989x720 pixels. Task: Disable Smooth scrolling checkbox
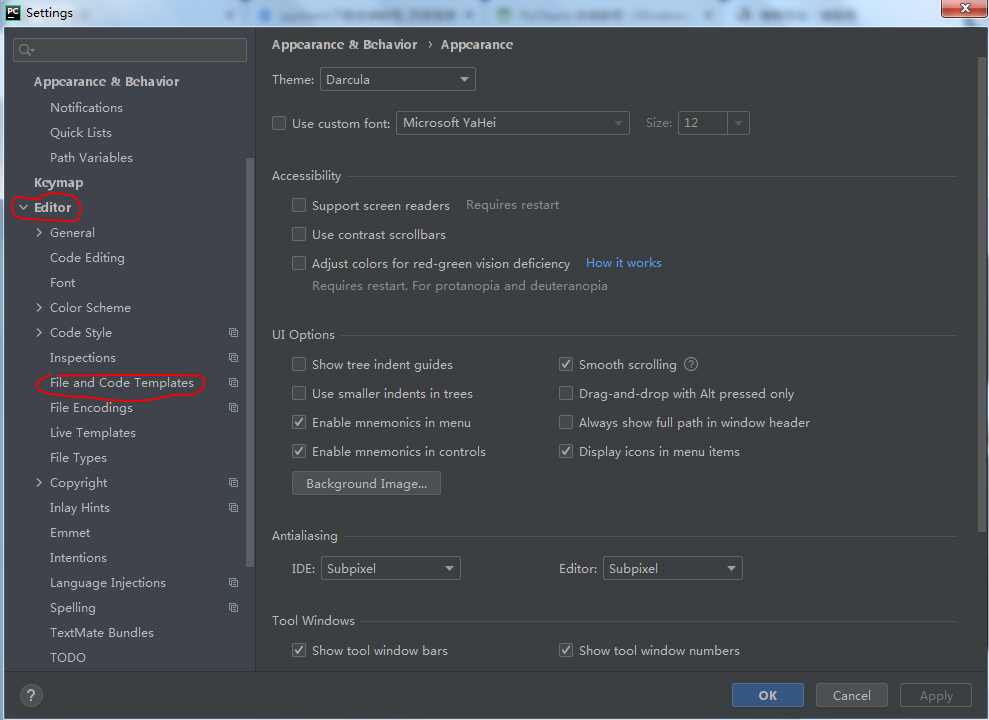(x=566, y=364)
